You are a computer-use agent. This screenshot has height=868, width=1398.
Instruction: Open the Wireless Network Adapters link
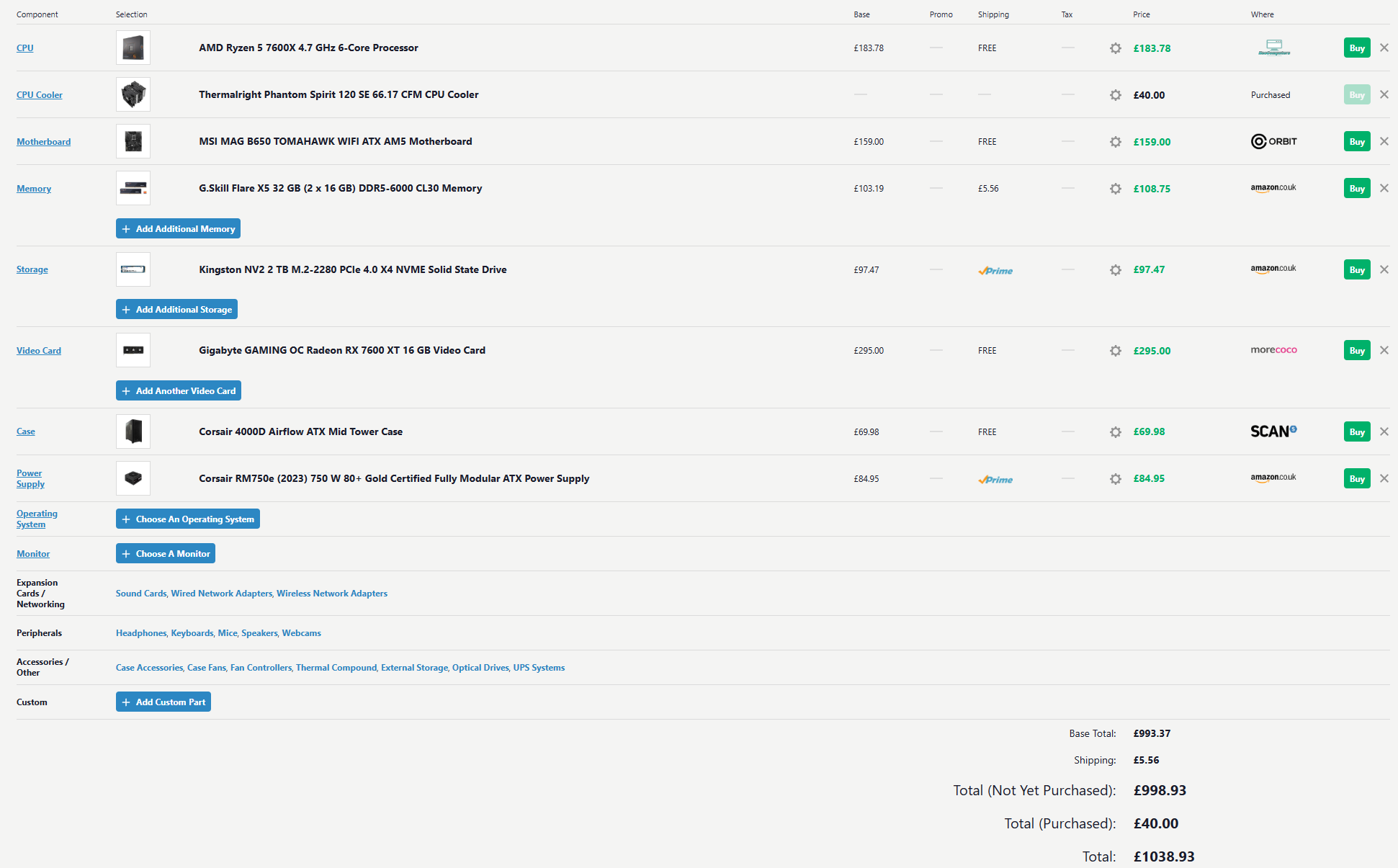pyautogui.click(x=332, y=594)
